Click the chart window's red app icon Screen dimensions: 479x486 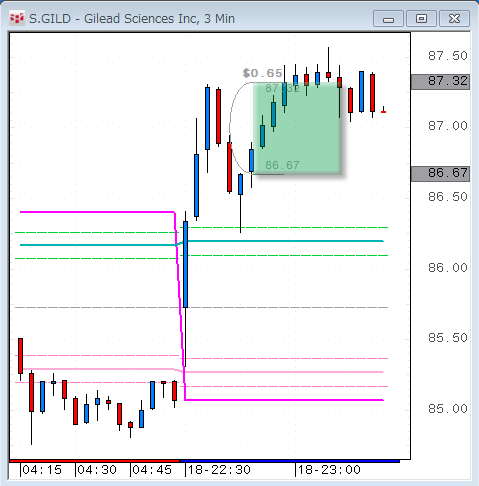tap(17, 19)
